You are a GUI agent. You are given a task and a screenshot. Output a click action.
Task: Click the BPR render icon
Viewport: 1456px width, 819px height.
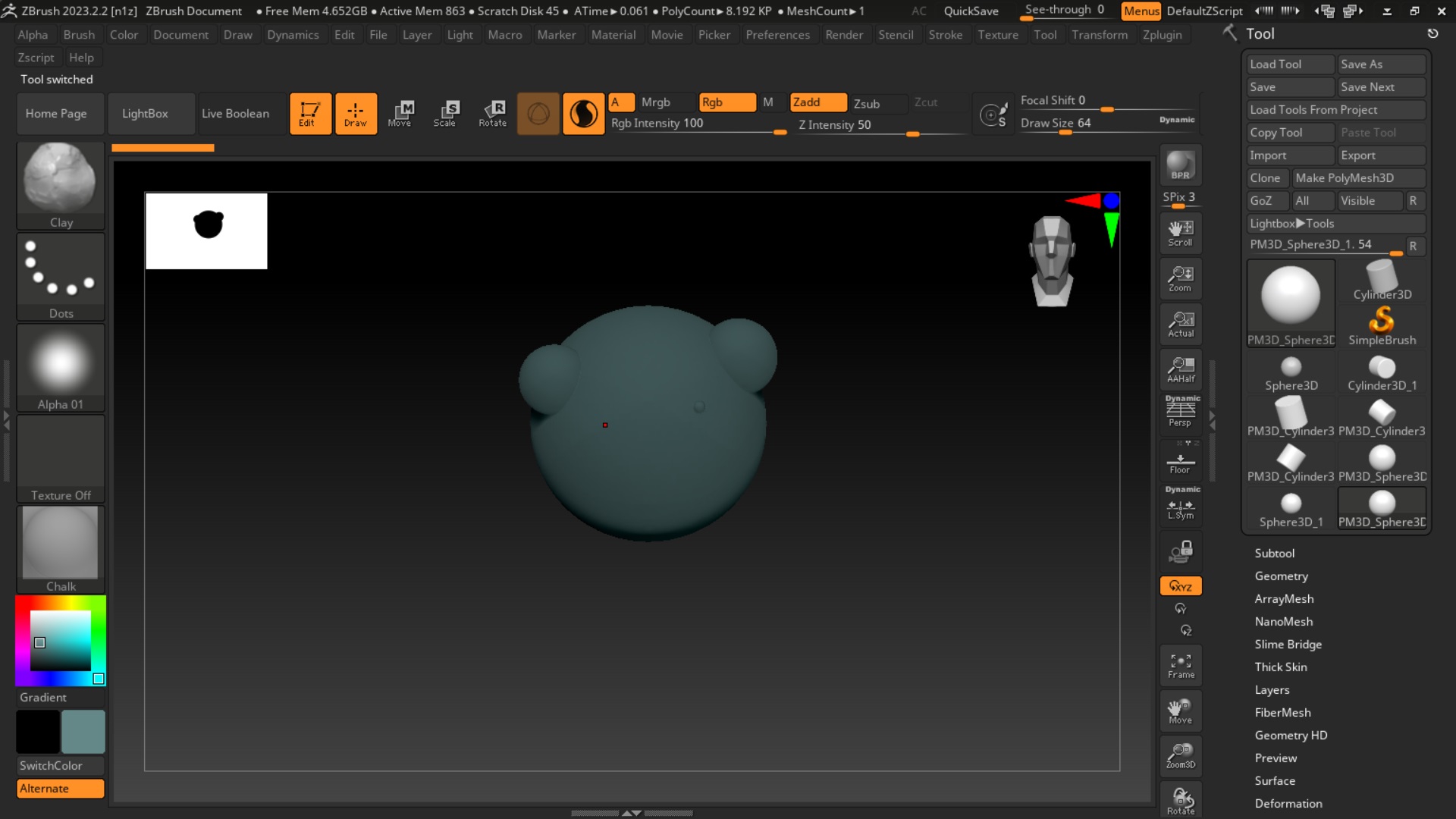pyautogui.click(x=1180, y=165)
